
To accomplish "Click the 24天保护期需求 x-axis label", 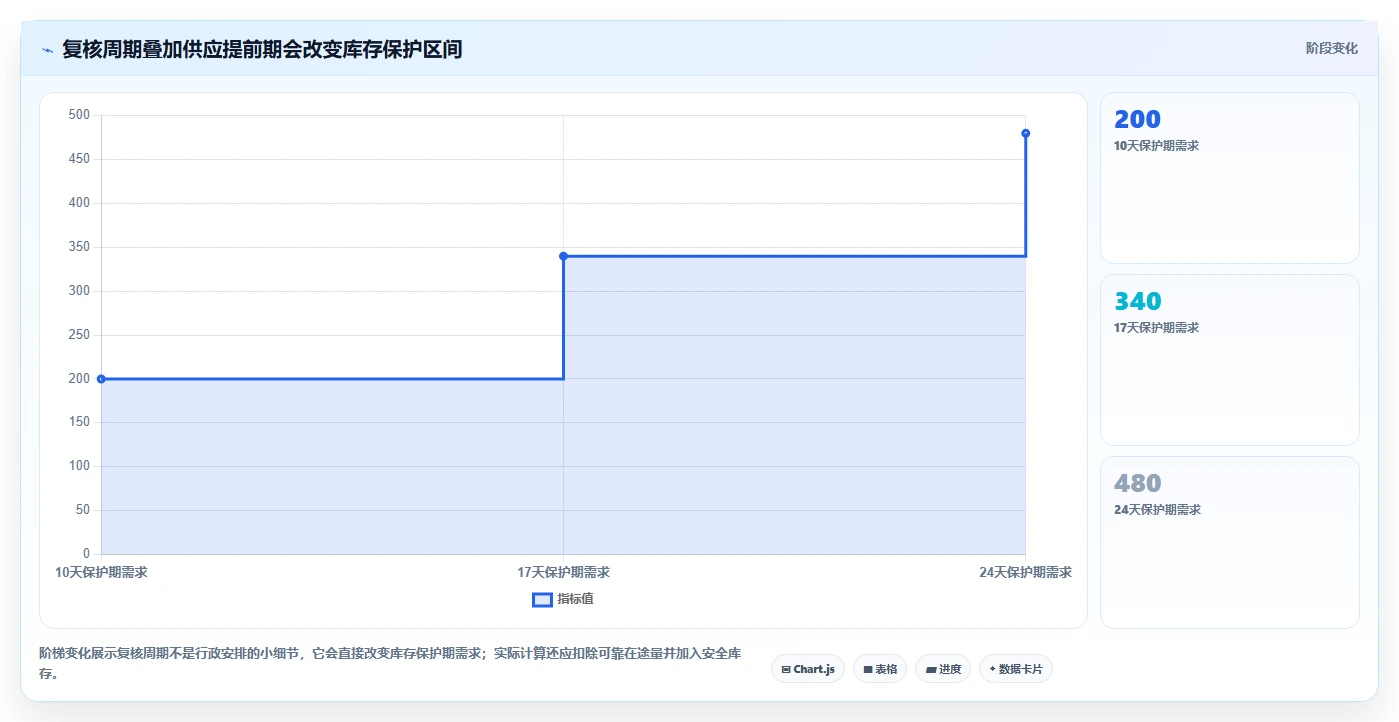I will pos(1025,573).
